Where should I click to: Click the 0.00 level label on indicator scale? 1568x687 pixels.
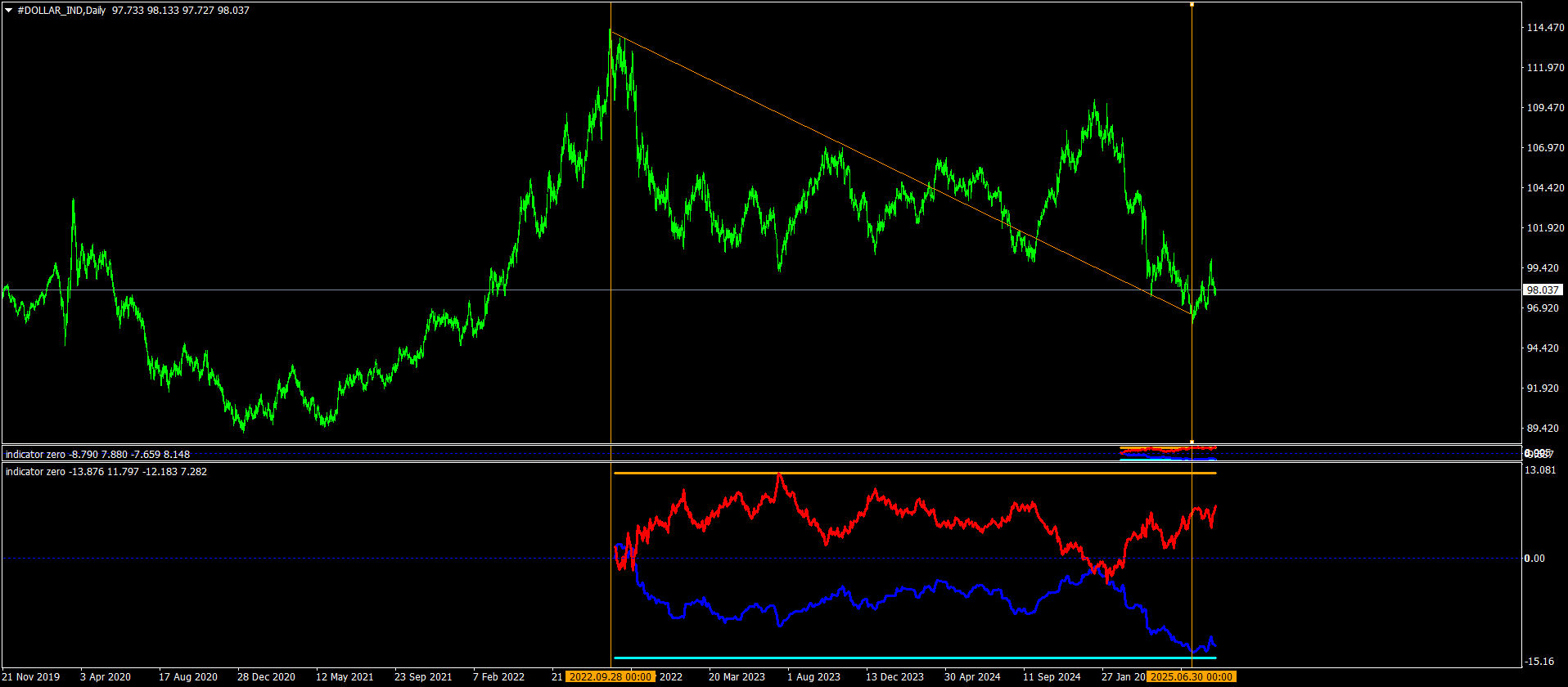[1534, 559]
